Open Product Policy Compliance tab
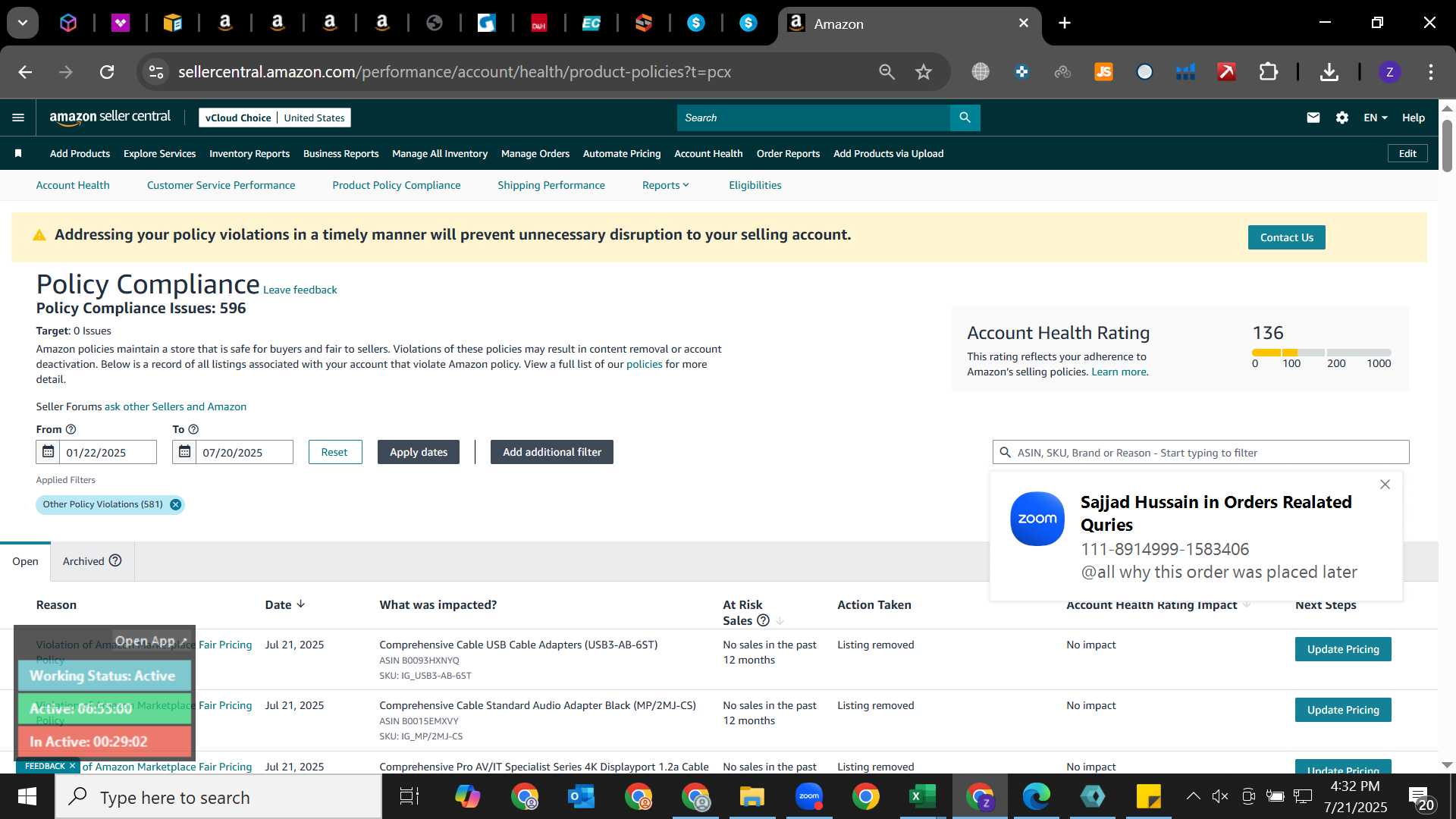This screenshot has height=819, width=1456. (396, 185)
